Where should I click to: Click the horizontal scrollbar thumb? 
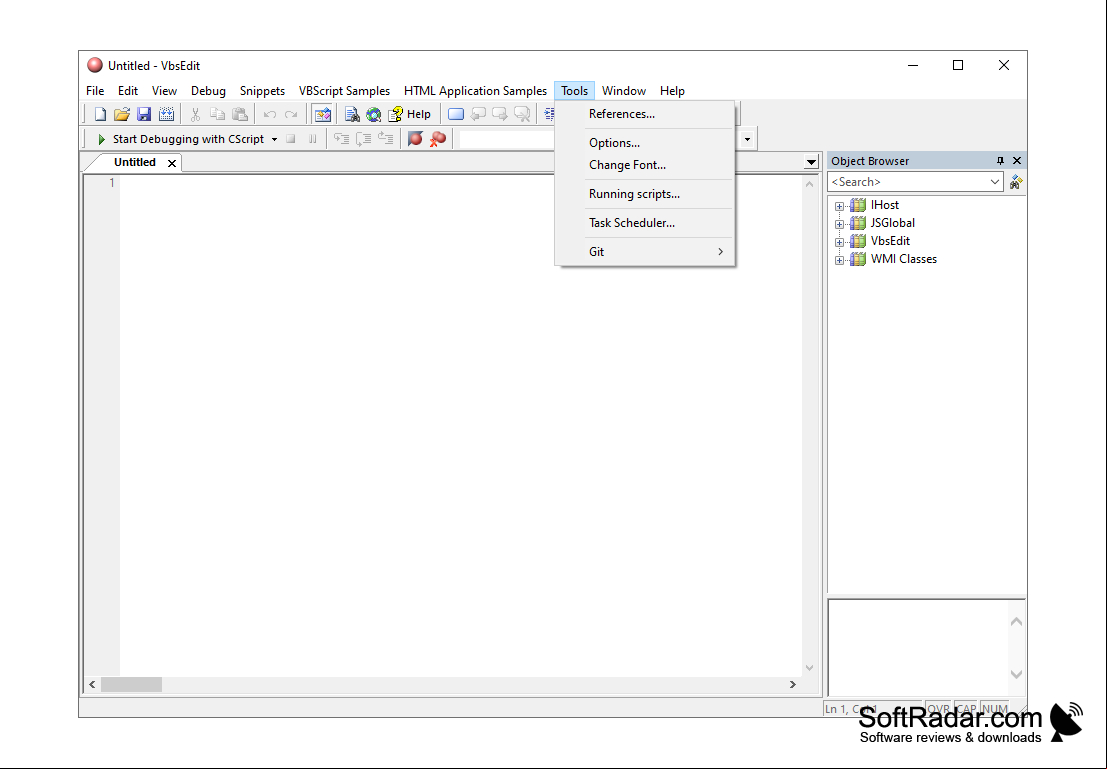[x=131, y=684]
